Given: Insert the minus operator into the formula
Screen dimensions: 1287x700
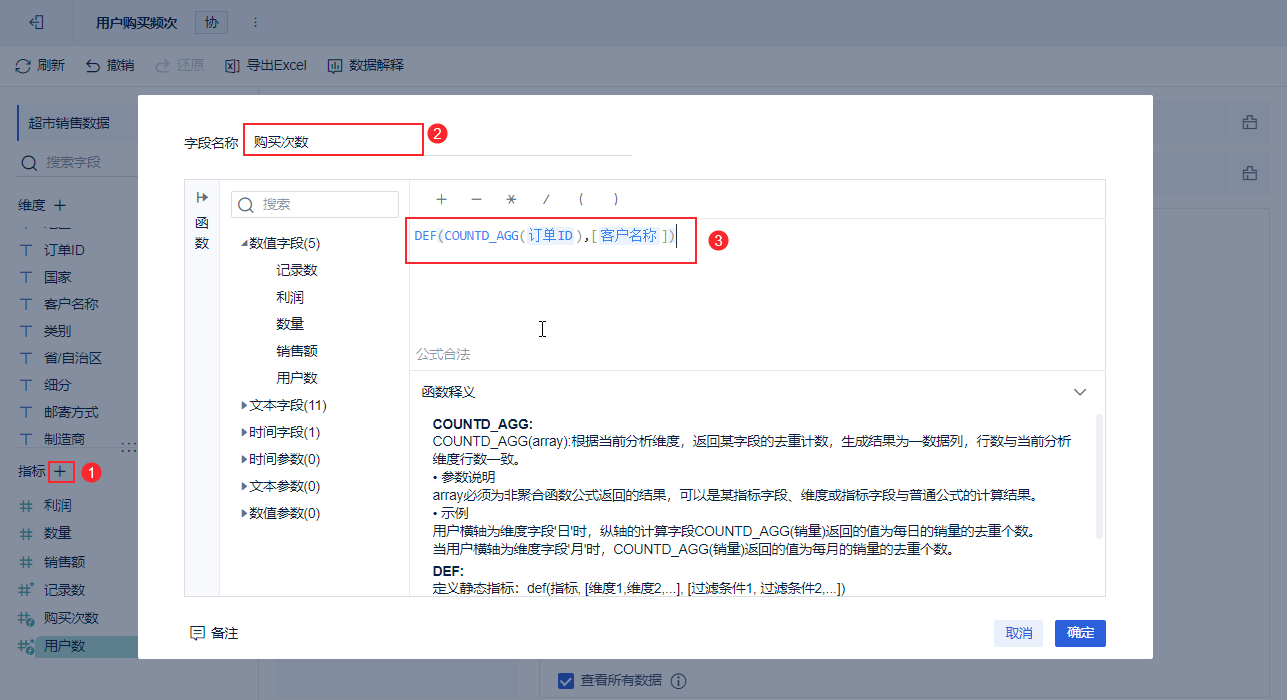Looking at the screenshot, I should [x=476, y=199].
